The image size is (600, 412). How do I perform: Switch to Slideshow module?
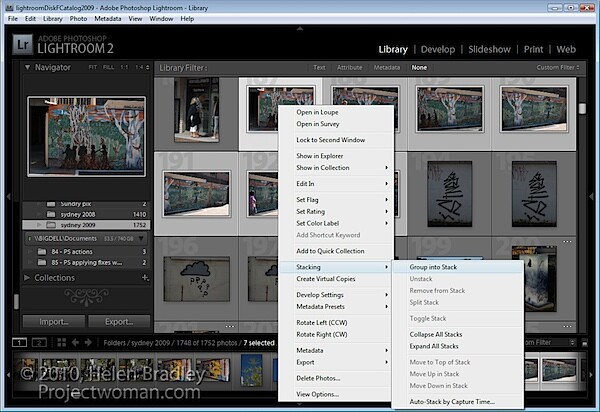(x=489, y=49)
